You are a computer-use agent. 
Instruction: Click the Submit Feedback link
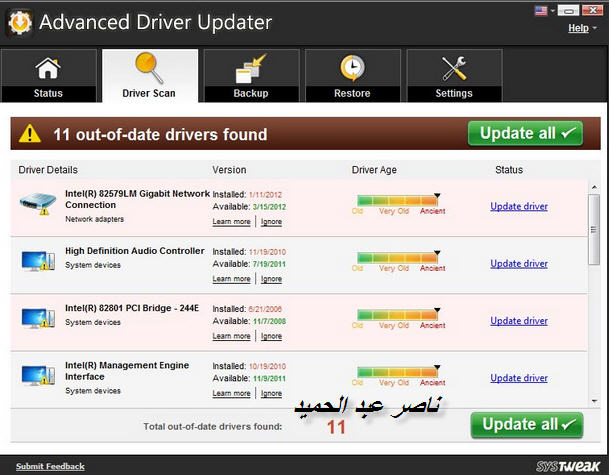pos(50,466)
